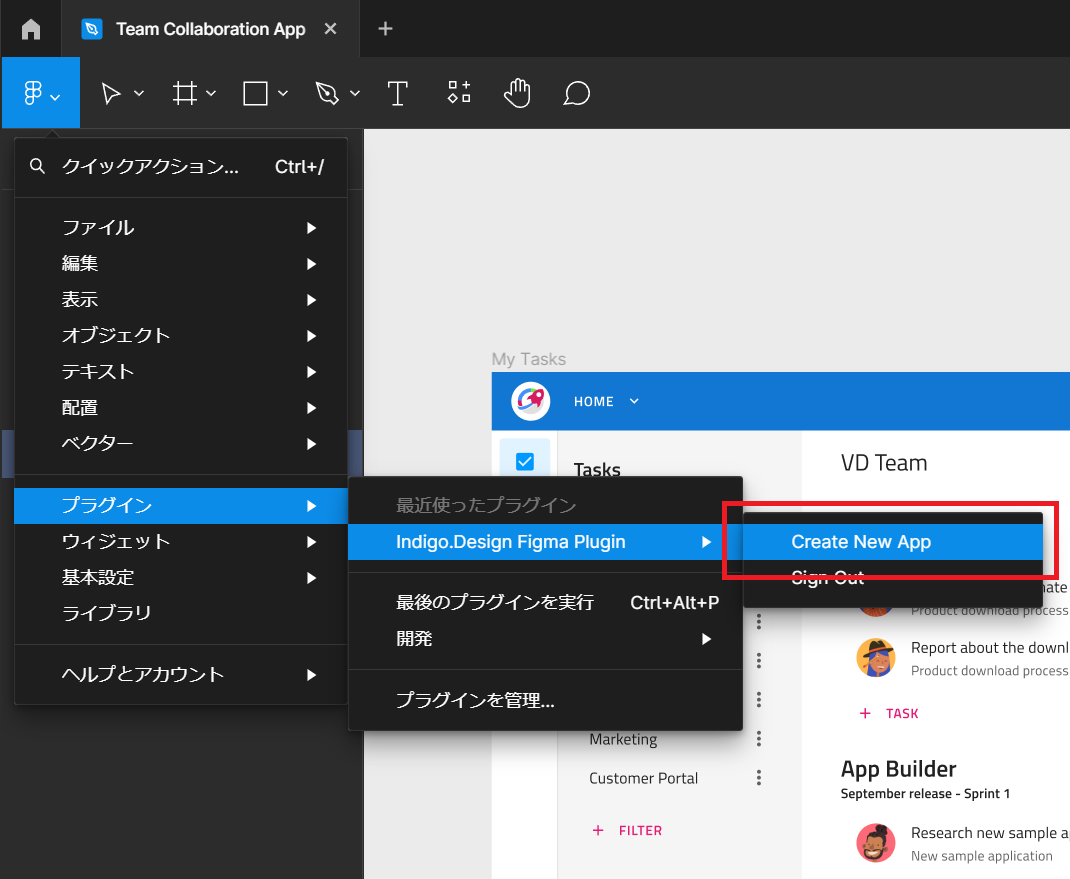Click avatar beside Research new sample
1070x879 pixels.
point(876,843)
